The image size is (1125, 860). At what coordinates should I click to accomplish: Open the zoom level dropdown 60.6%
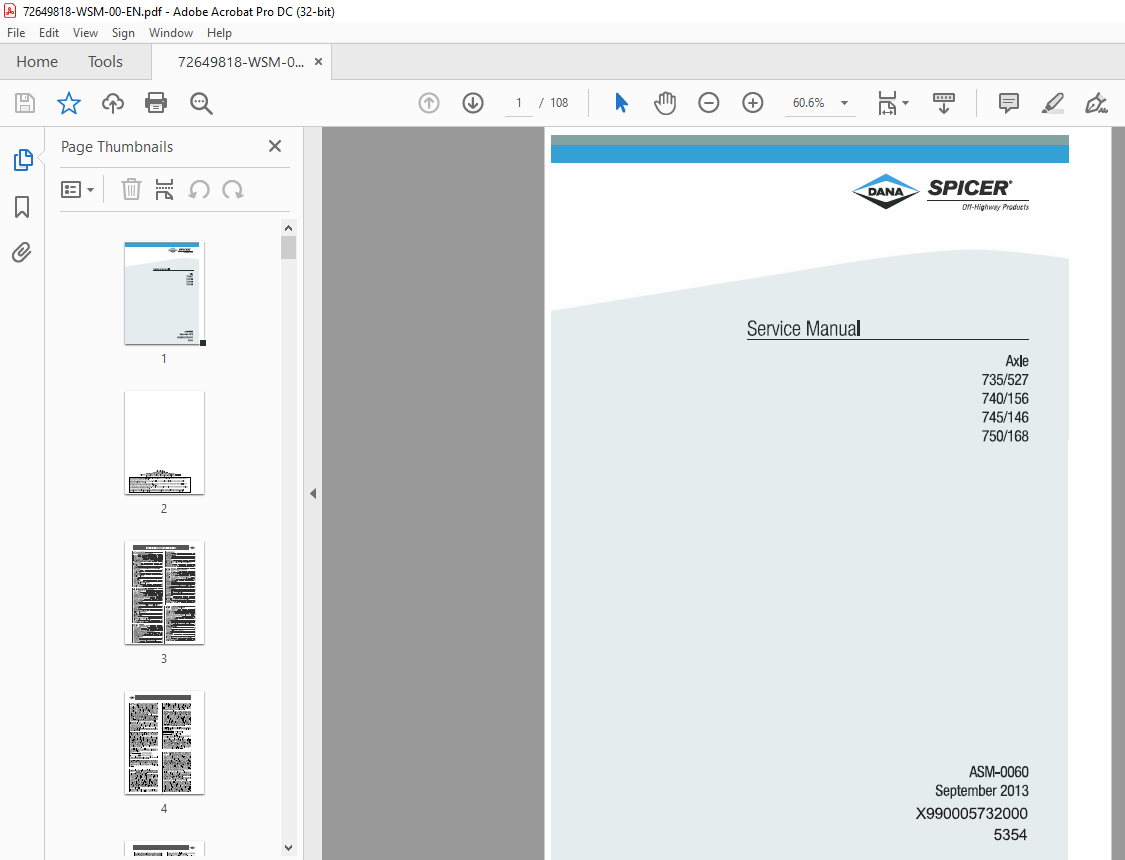820,103
